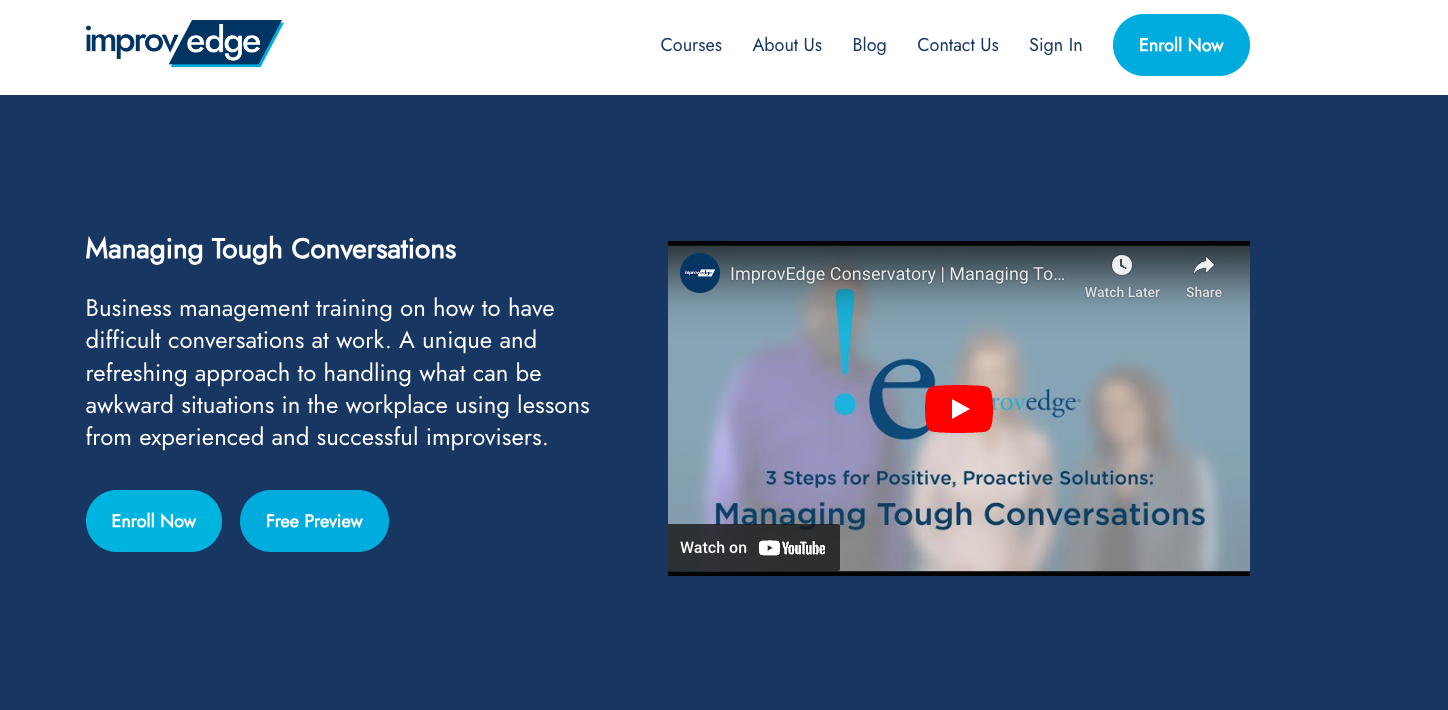Viewport: 1448px width, 710px height.
Task: Open the Courses menu item
Action: click(x=691, y=45)
